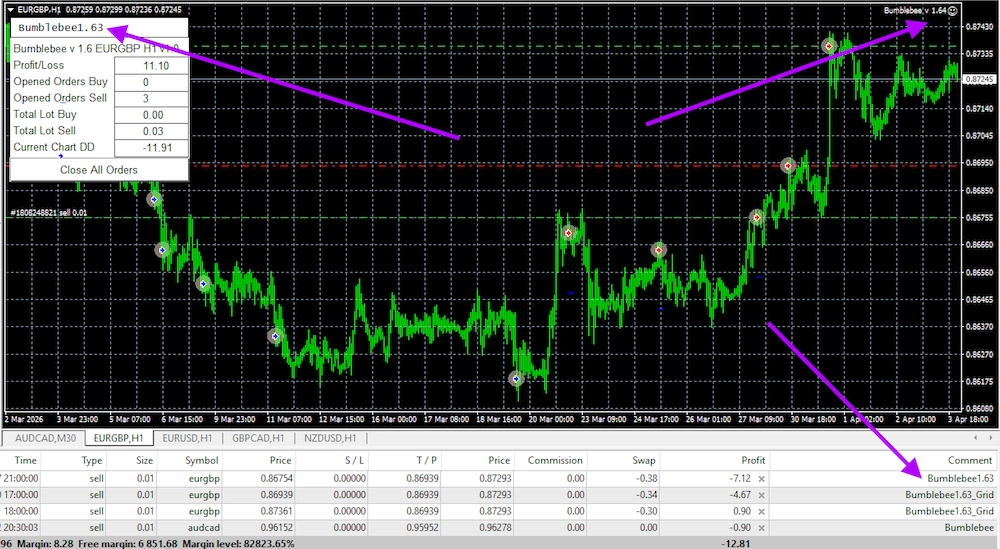This screenshot has width=1000, height=549.
Task: Close the order with profit -4.67
Action: point(761,495)
